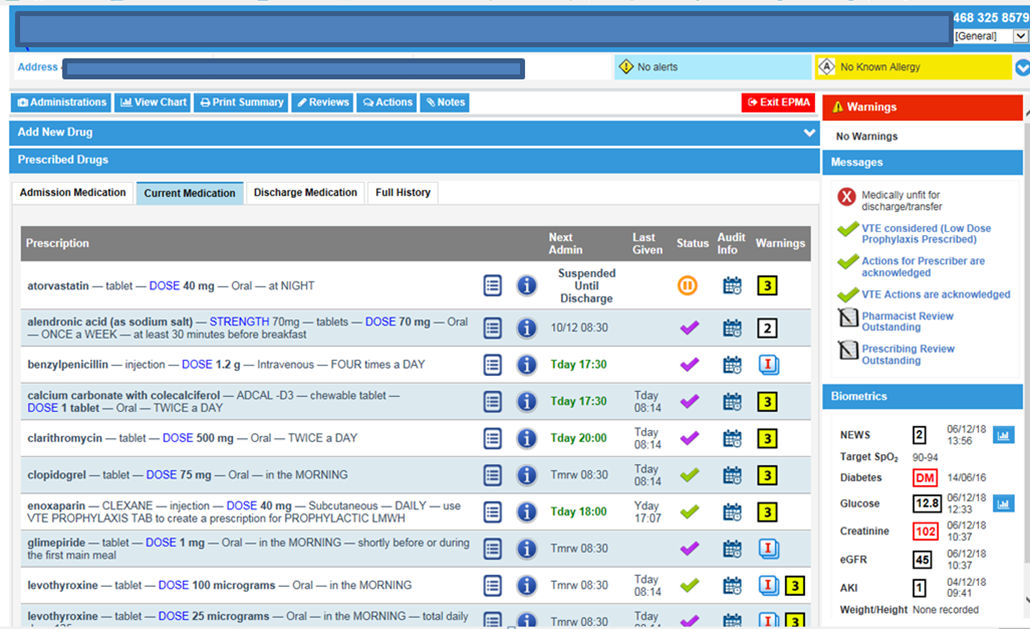Click DOSE link in clopidogrel row

[161, 475]
